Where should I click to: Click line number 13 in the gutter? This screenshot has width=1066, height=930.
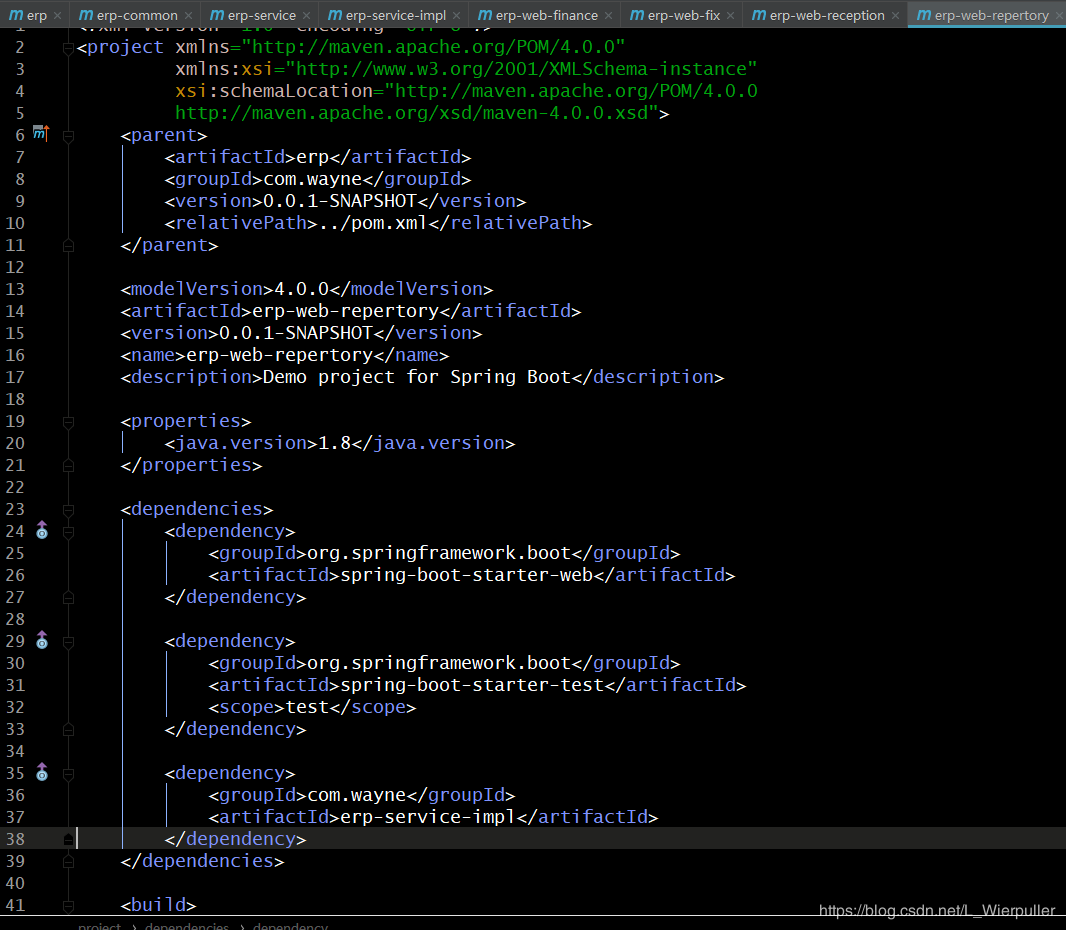point(15,289)
